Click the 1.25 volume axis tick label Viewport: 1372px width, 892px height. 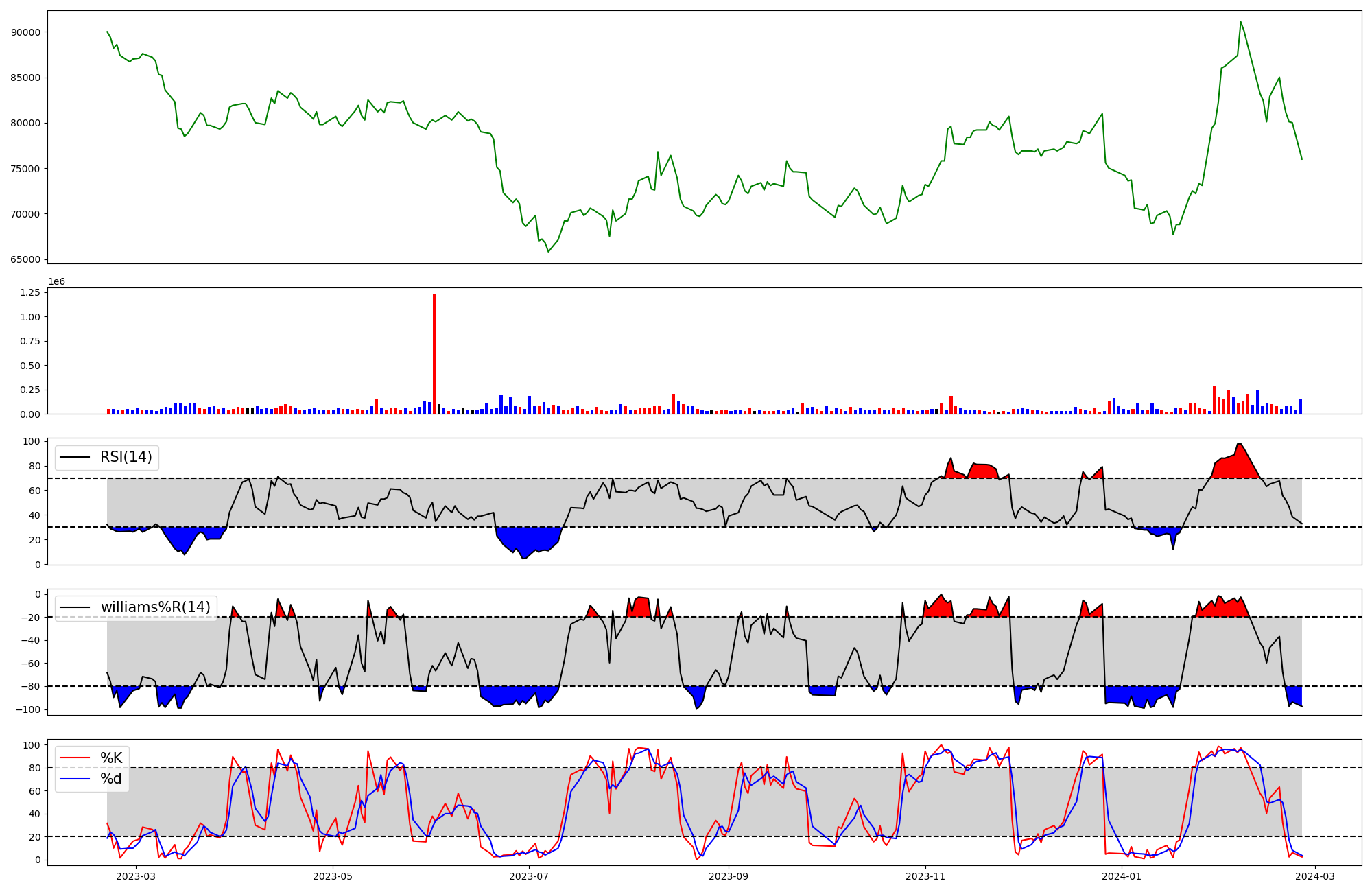coord(29,292)
